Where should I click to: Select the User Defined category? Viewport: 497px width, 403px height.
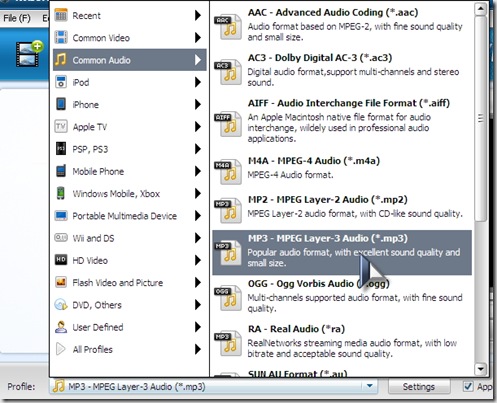point(130,327)
